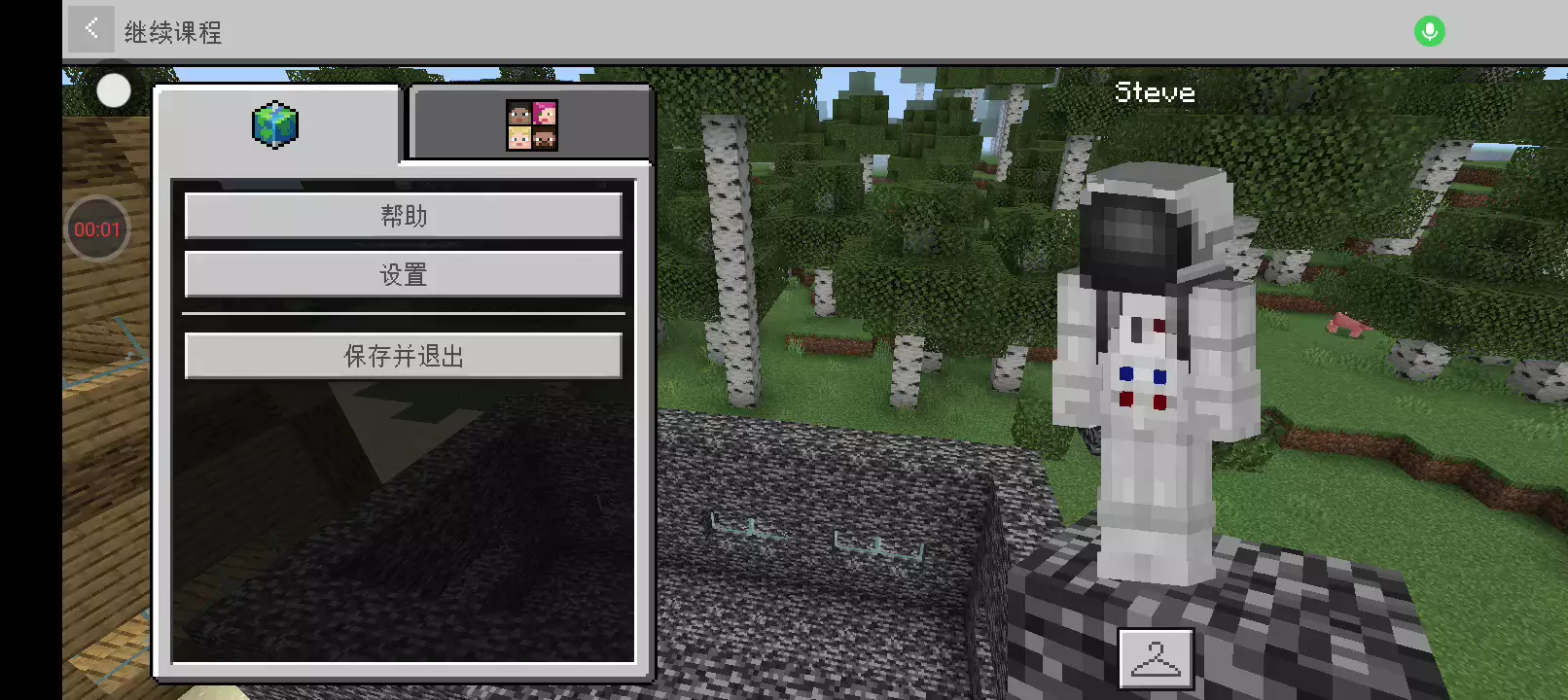The image size is (1568, 700).
Task: Open 设置 settings
Action: 404,275
